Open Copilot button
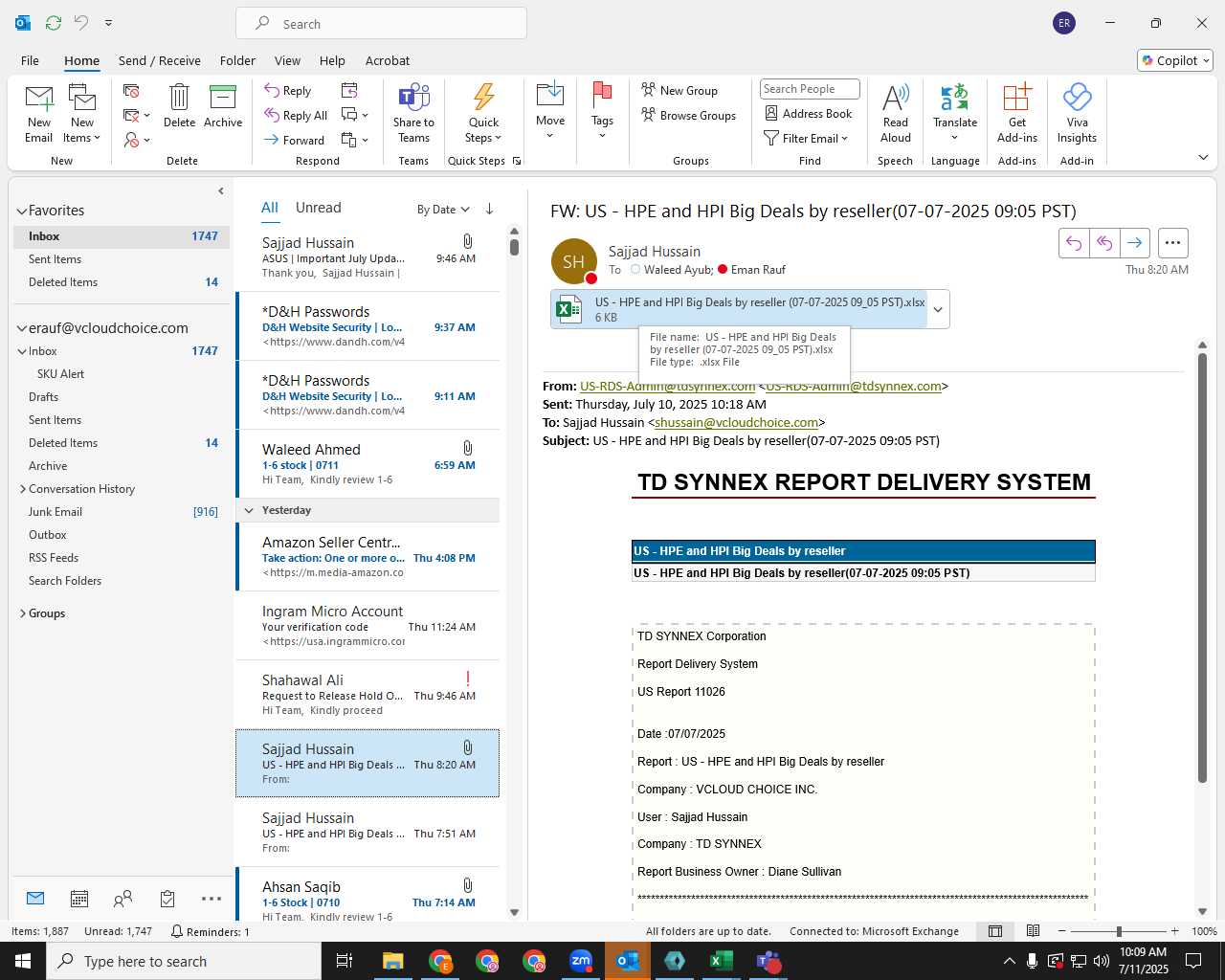The height and width of the screenshot is (980, 1225). [1175, 60]
